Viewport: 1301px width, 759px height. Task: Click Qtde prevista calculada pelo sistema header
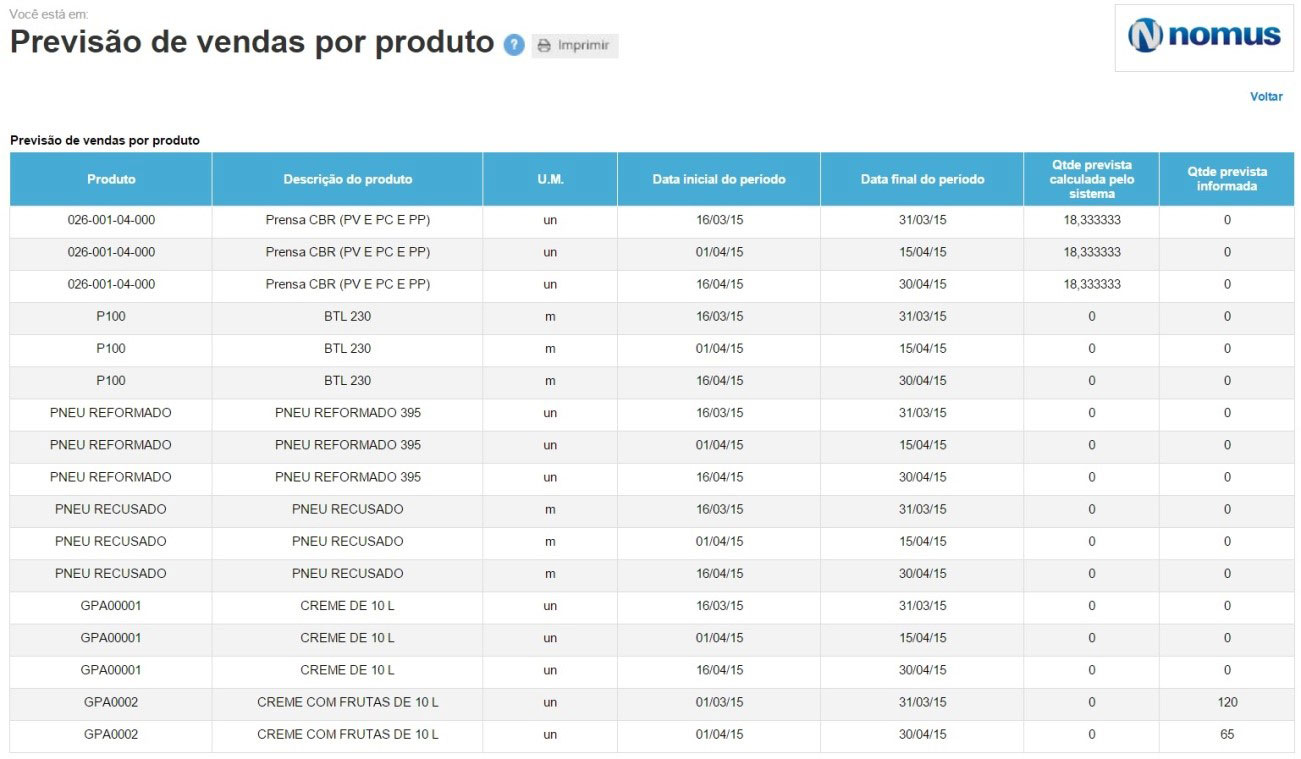(x=1091, y=179)
